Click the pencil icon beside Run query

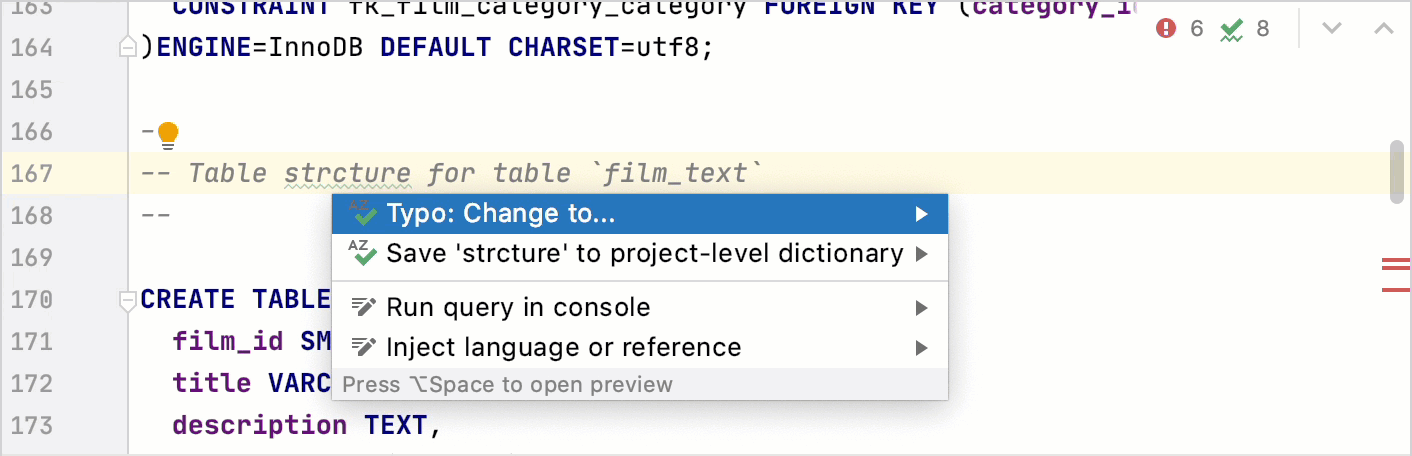pos(362,307)
